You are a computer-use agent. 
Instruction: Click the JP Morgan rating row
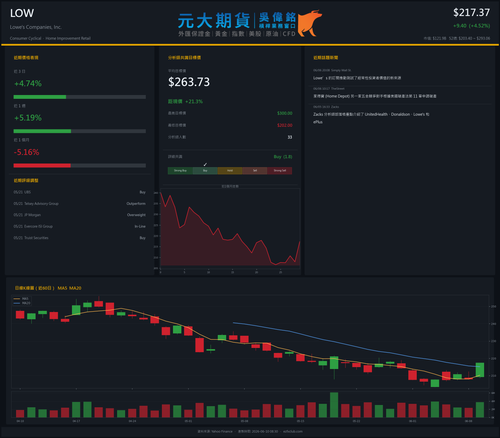(80, 215)
